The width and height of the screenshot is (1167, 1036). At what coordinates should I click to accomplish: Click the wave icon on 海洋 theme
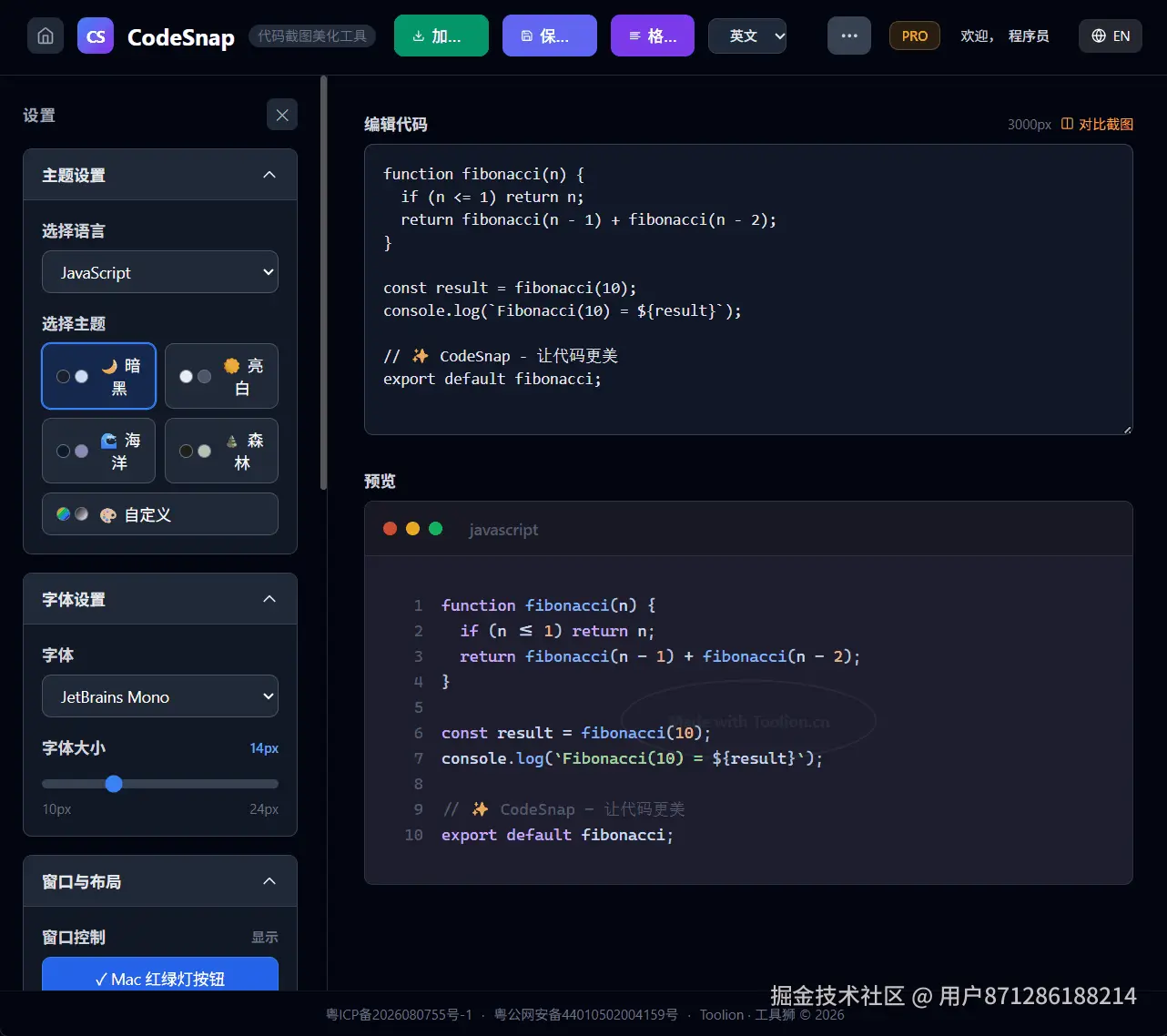109,441
